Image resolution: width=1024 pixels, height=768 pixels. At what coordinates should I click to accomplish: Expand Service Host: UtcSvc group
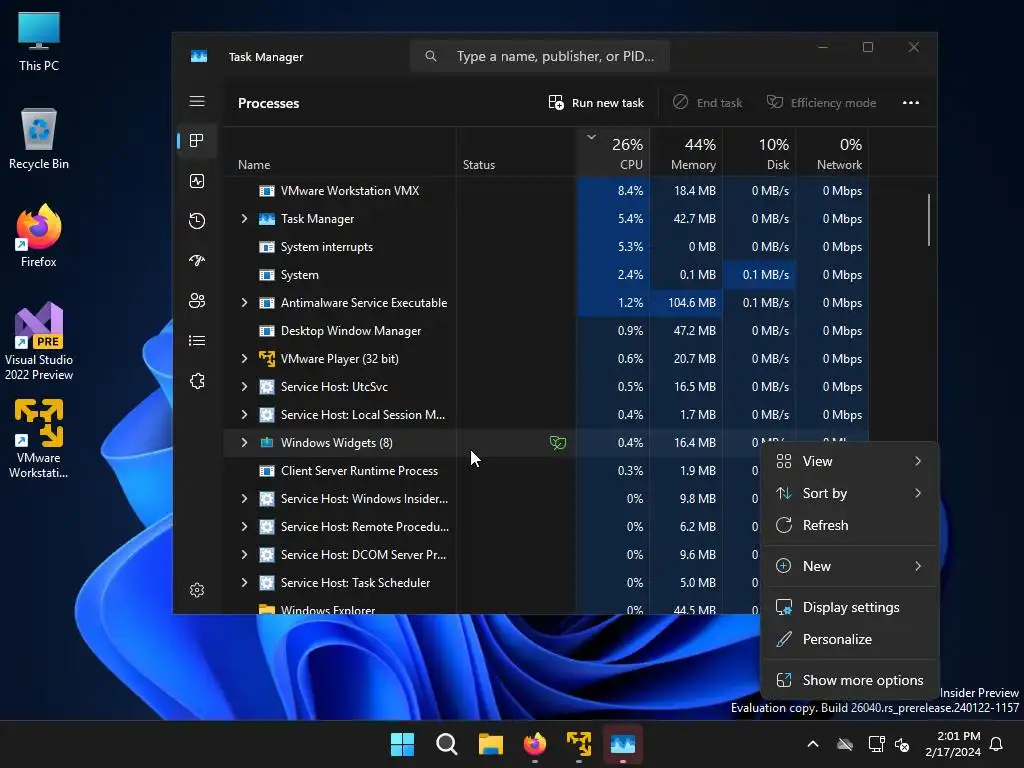(244, 387)
